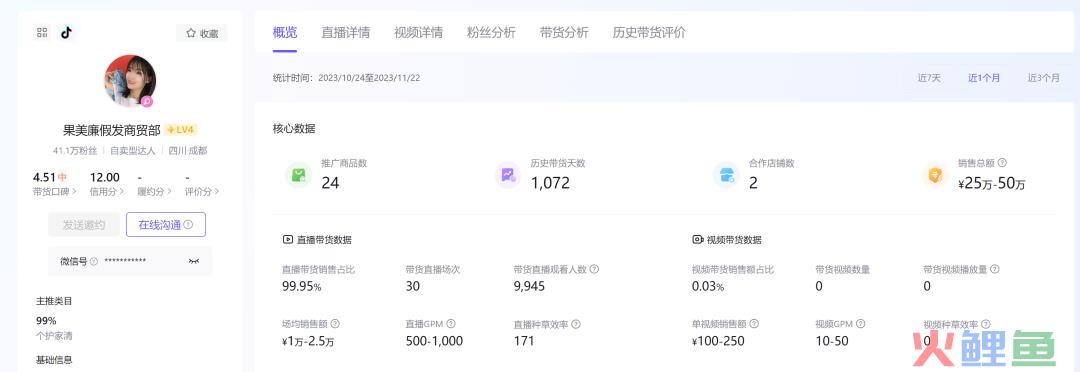
Task: Click help icon beside 直播GPM
Action: pos(450,324)
